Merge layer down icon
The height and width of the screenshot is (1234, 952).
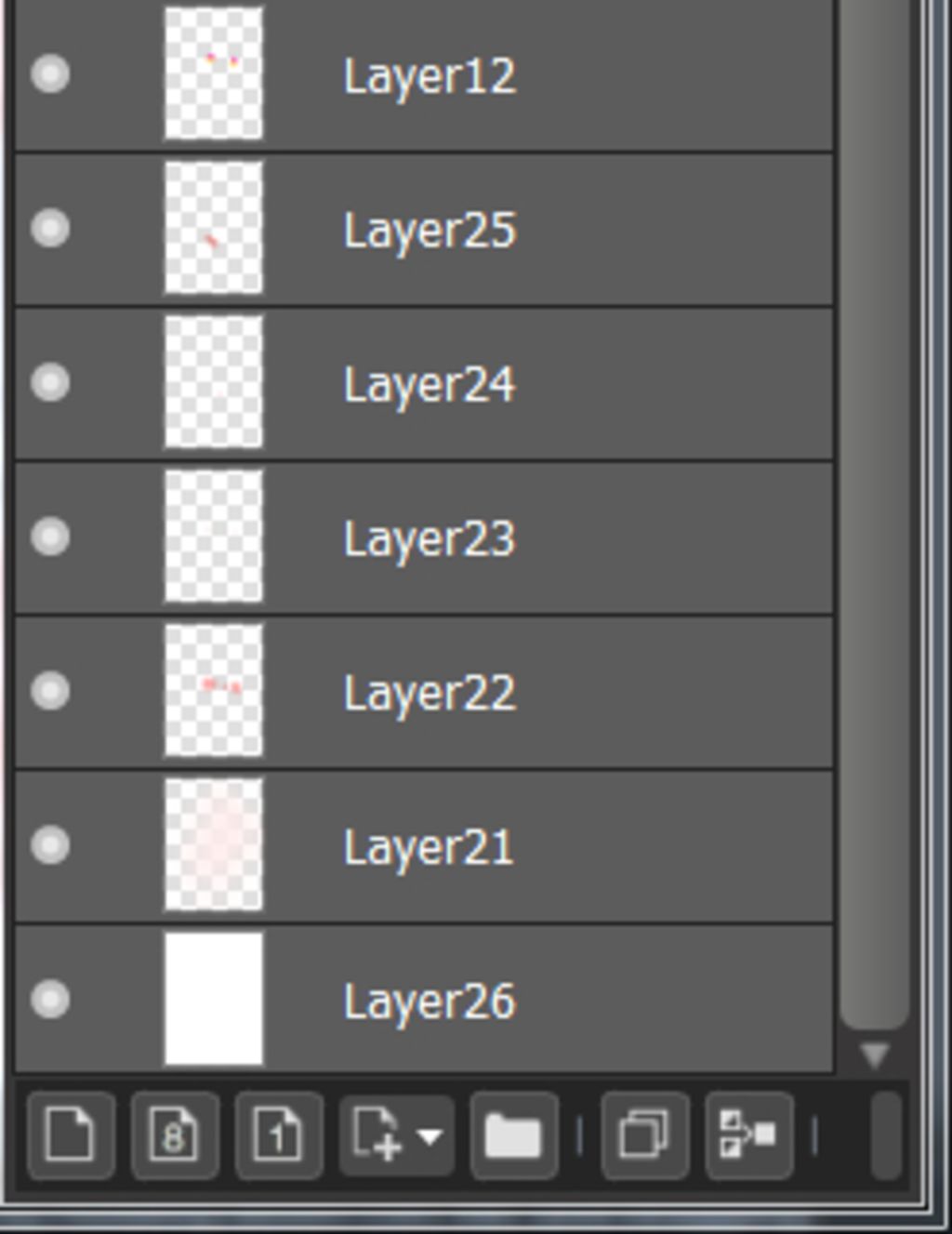click(x=749, y=1135)
